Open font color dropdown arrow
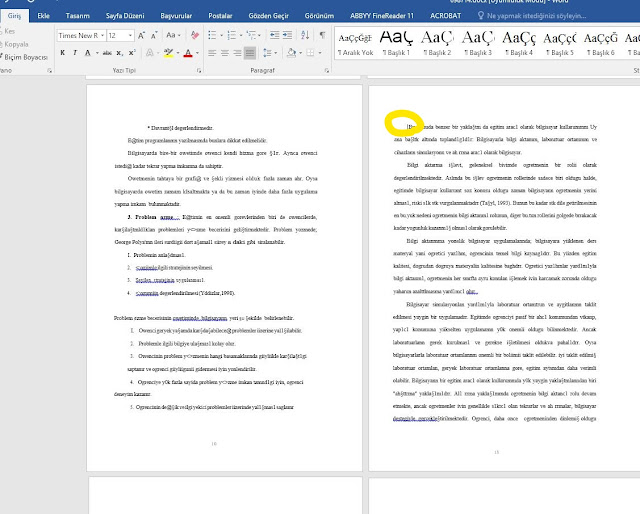Image resolution: width=640 pixels, height=514 pixels. pos(197,53)
